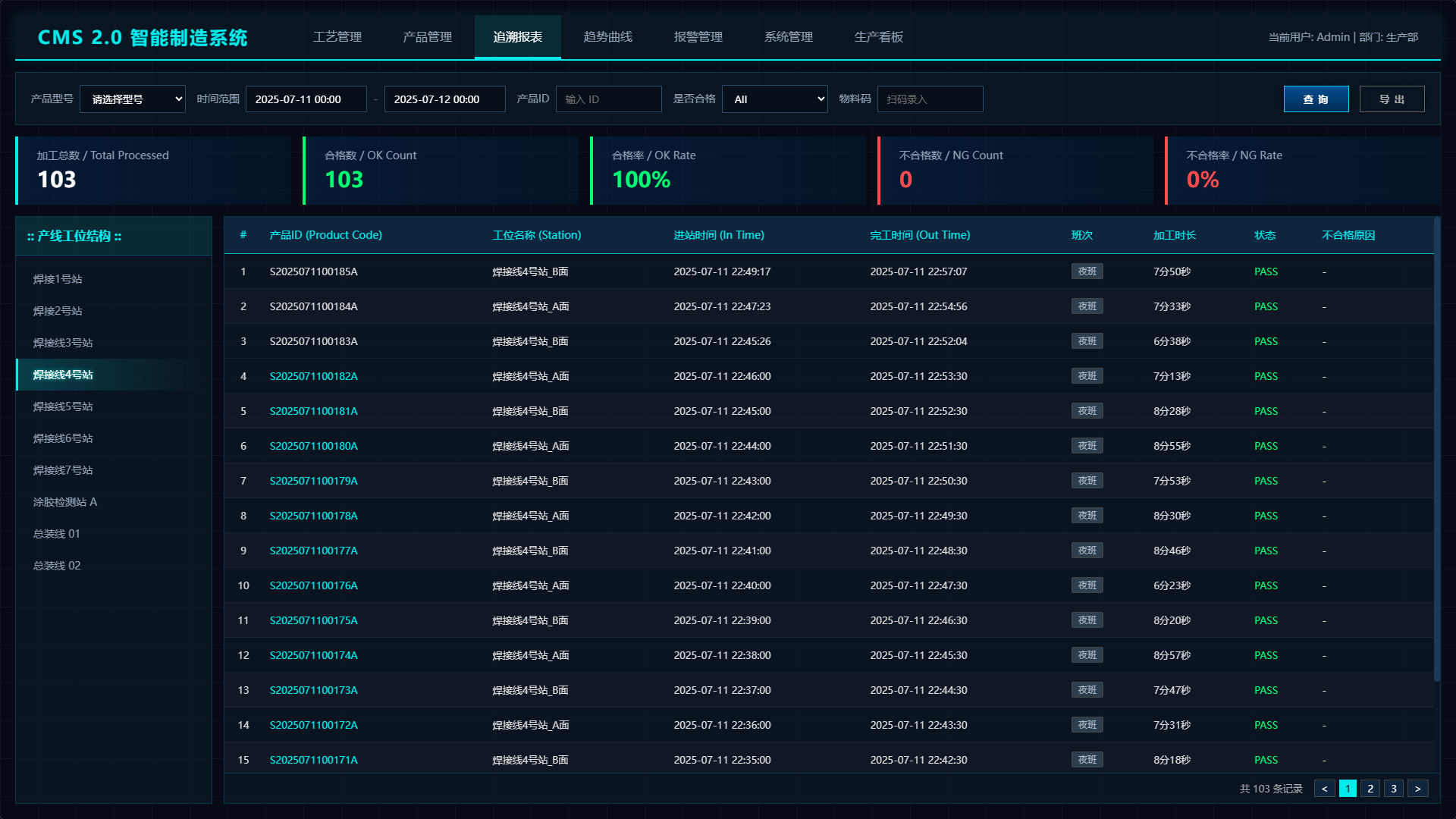The width and height of the screenshot is (1456, 819).
Task: Go to the previous results page arrow
Action: coord(1324,789)
